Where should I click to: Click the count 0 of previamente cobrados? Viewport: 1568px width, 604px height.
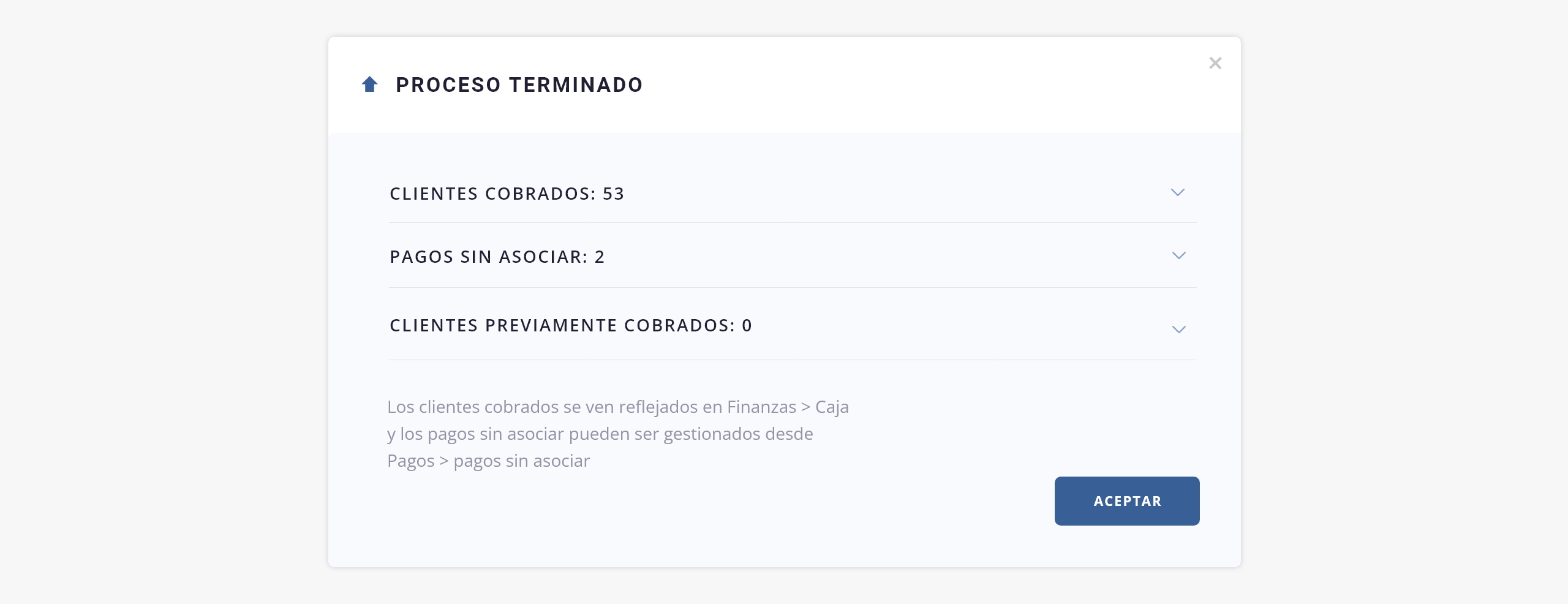pyautogui.click(x=747, y=325)
